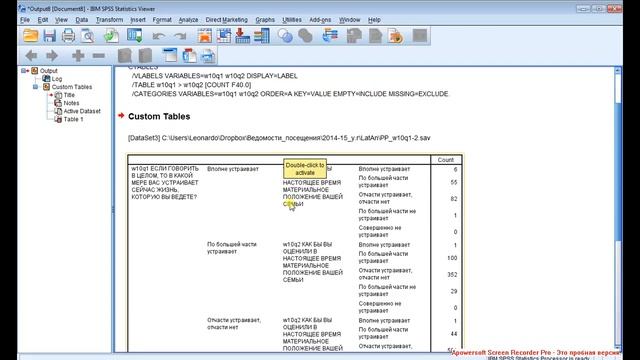Open a file with the folder icon
Image resolution: width=640 pixels, height=360 pixels.
[31, 36]
